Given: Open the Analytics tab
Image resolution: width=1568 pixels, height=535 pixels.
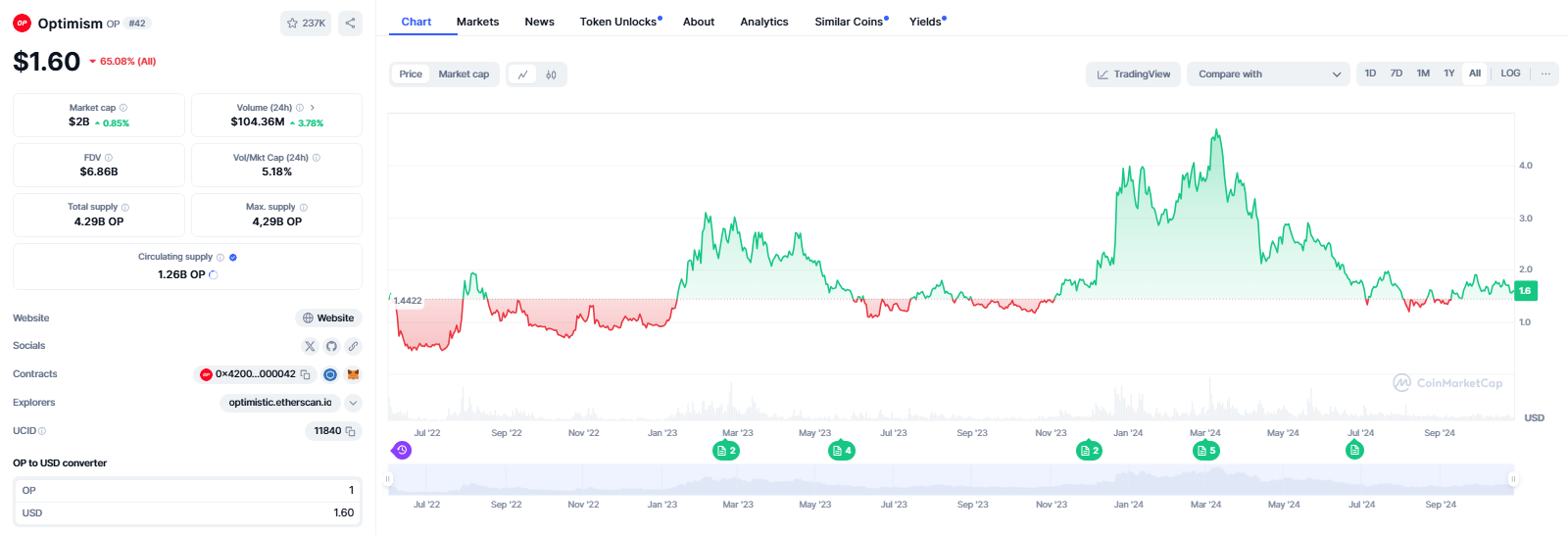Looking at the screenshot, I should tap(764, 22).
